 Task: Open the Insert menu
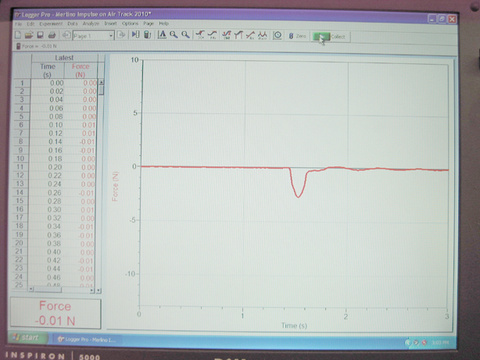[110, 23]
